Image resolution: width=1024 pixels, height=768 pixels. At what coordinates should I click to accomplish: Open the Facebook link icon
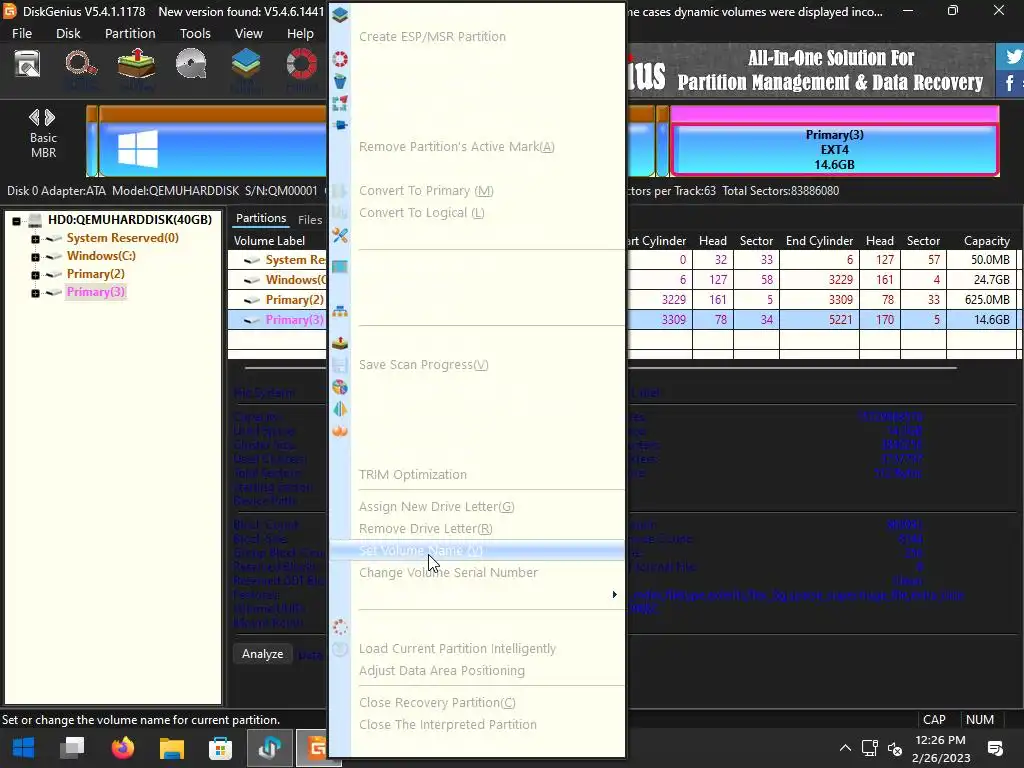click(x=1011, y=83)
